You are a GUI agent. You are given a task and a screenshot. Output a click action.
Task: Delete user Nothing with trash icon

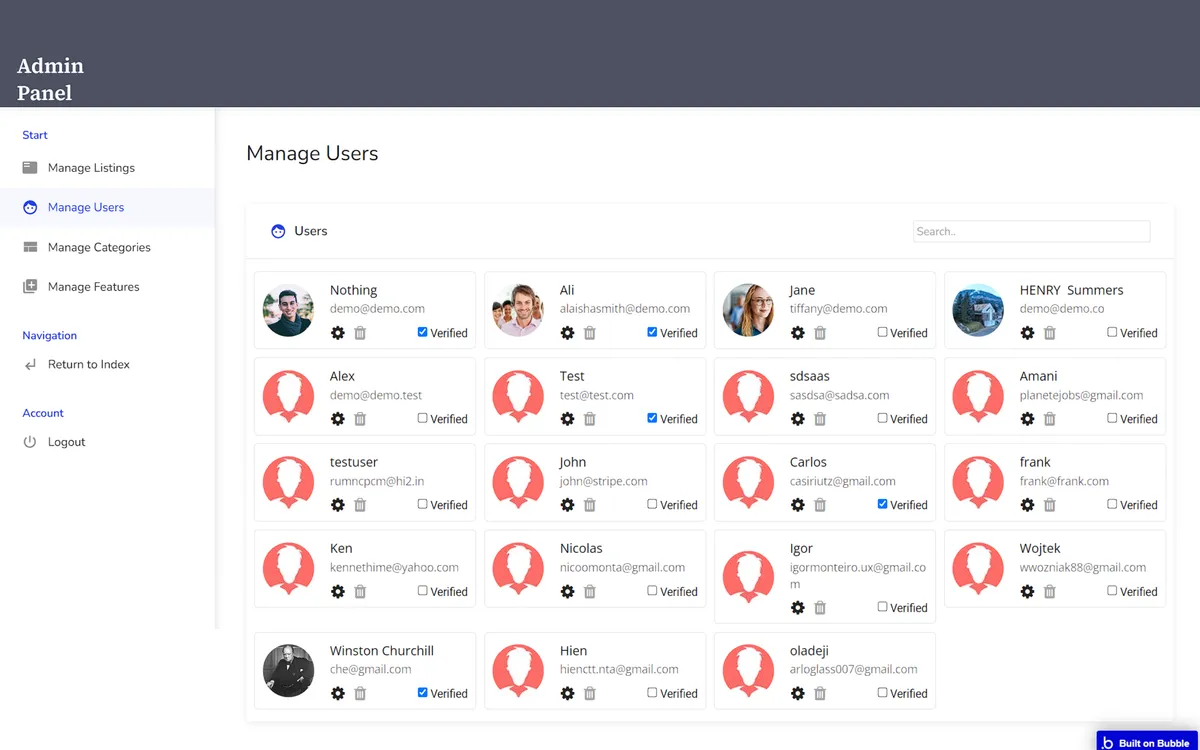[x=360, y=333]
